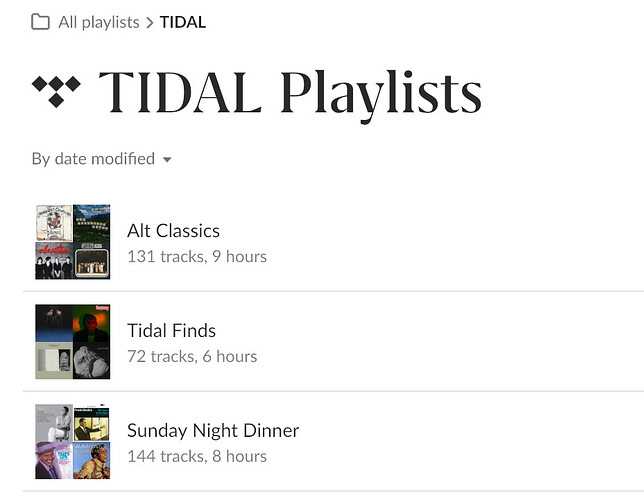Viewport: 644px width, 500px height.
Task: Click the TIDAL diamond logo
Action: 56,91
